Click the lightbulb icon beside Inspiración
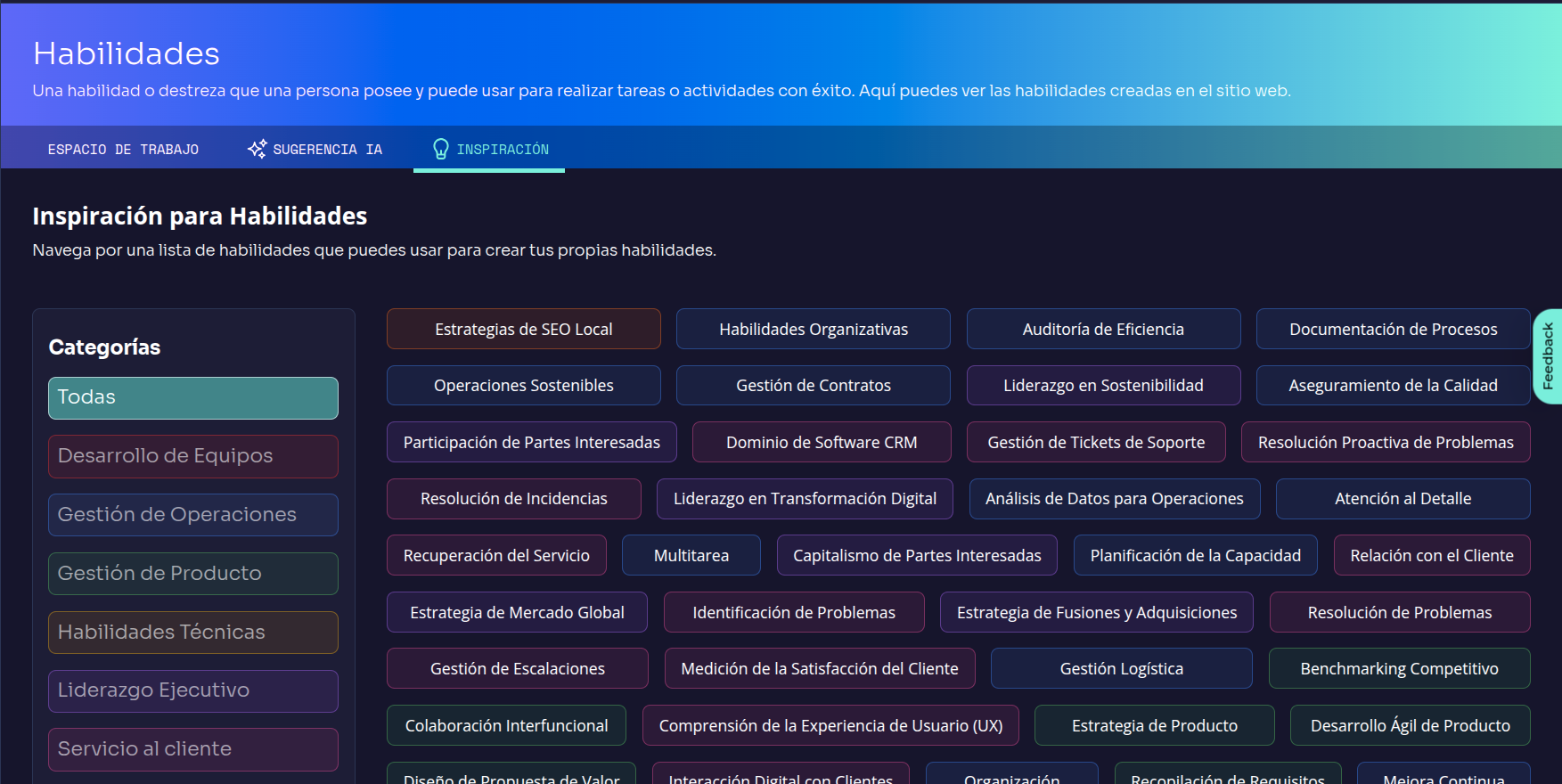 (x=440, y=149)
